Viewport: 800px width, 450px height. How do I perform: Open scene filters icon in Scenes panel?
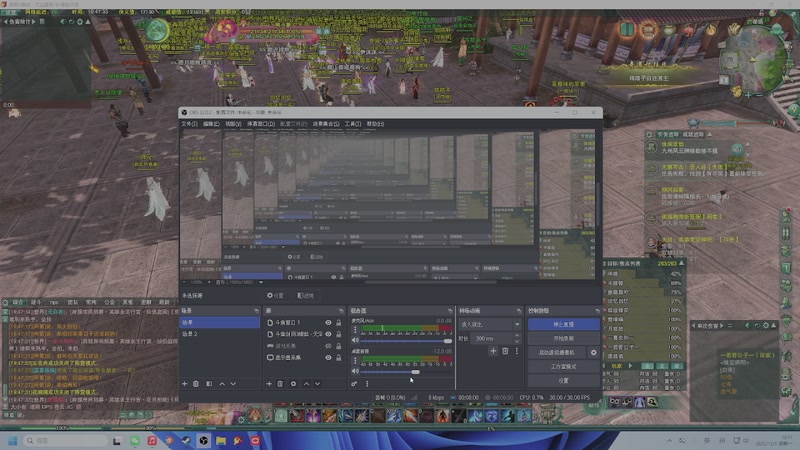click(209, 384)
